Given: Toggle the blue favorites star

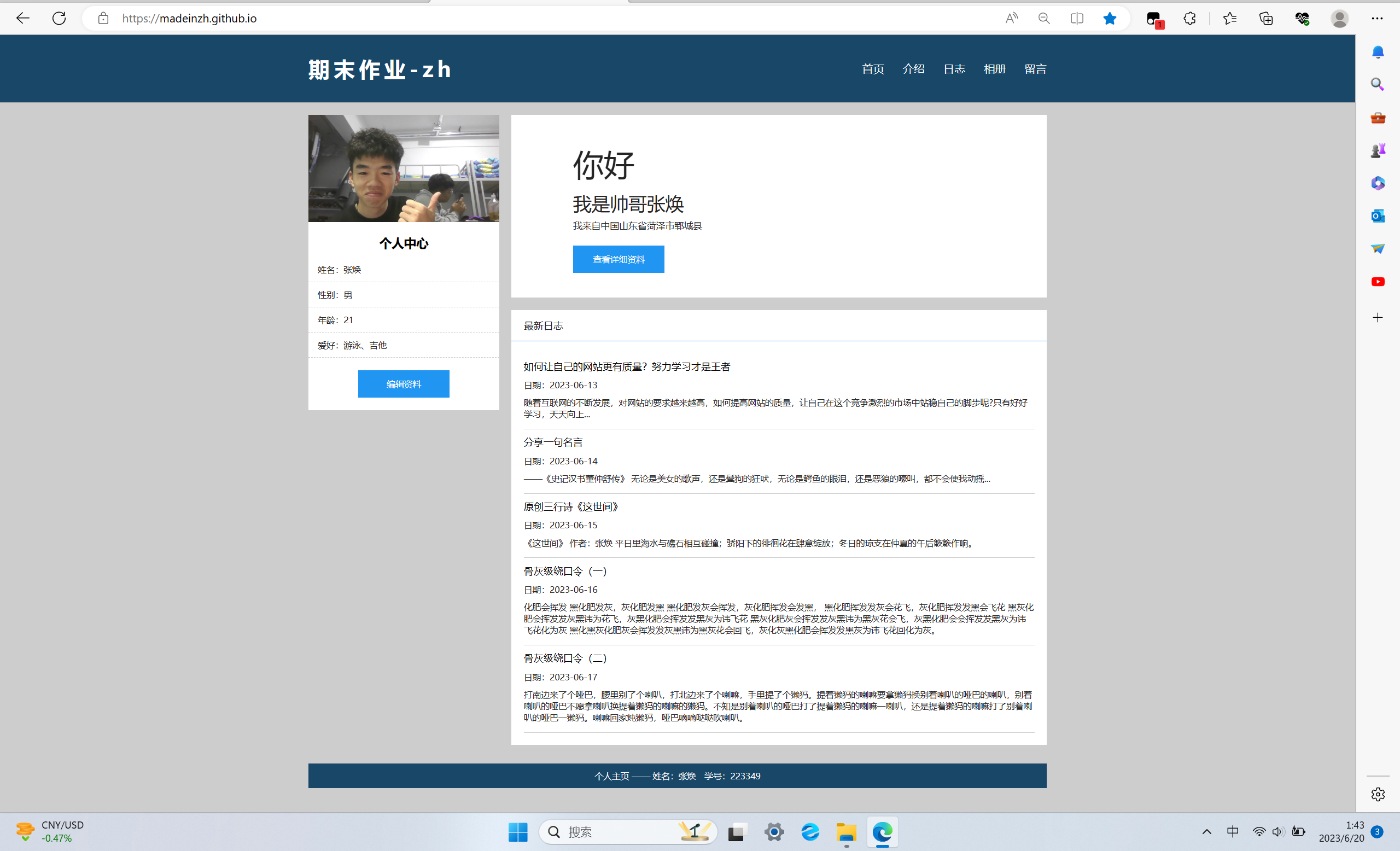Looking at the screenshot, I should click(1109, 18).
